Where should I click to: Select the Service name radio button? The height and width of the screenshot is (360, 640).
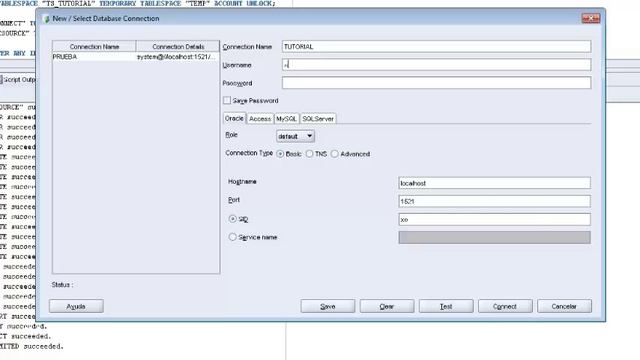232,237
